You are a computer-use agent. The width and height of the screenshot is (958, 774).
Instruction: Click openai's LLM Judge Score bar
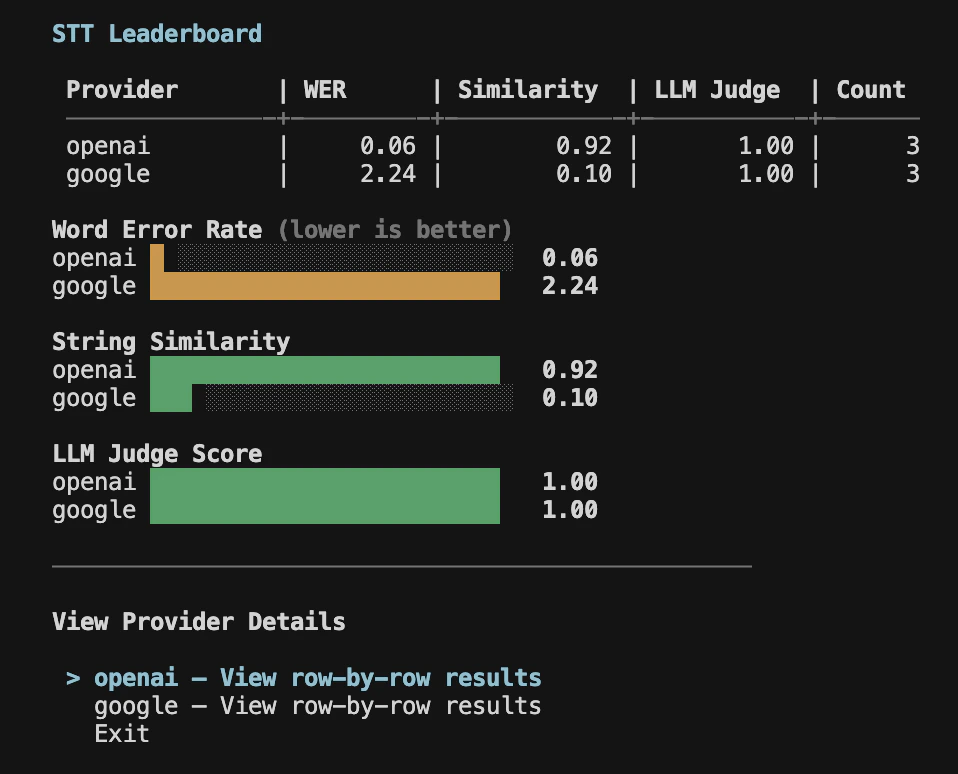tap(325, 481)
